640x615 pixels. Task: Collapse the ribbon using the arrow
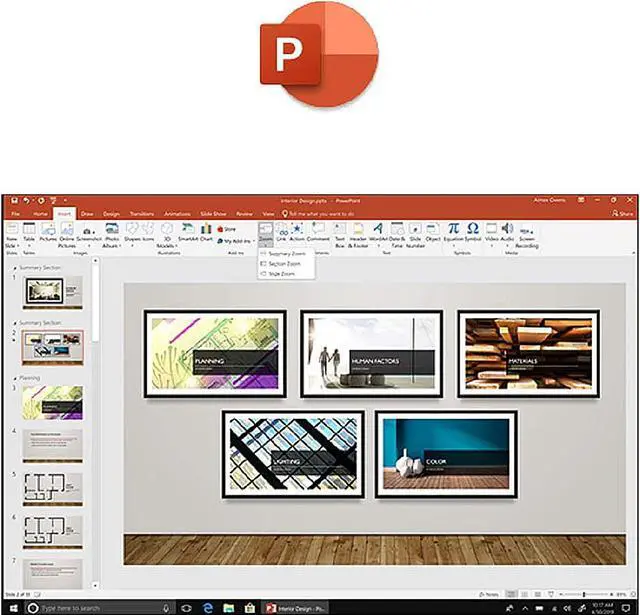click(x=633, y=253)
